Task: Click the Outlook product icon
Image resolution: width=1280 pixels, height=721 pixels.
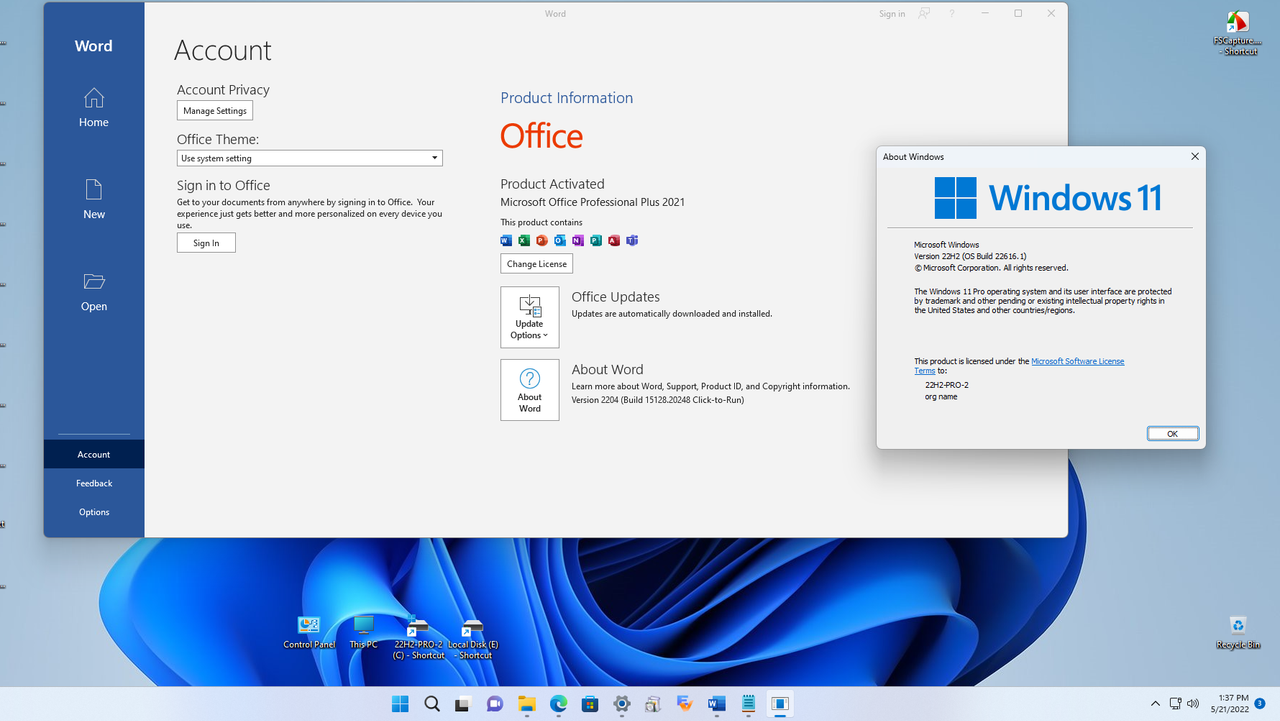Action: (x=560, y=240)
